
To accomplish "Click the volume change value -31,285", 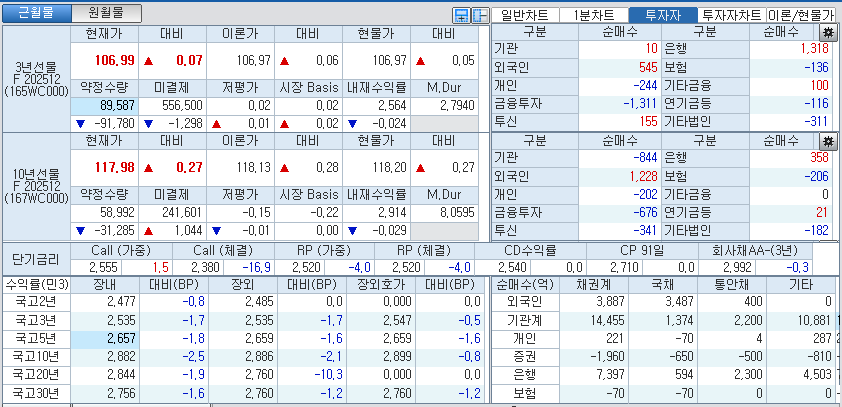I will pyautogui.click(x=112, y=231).
